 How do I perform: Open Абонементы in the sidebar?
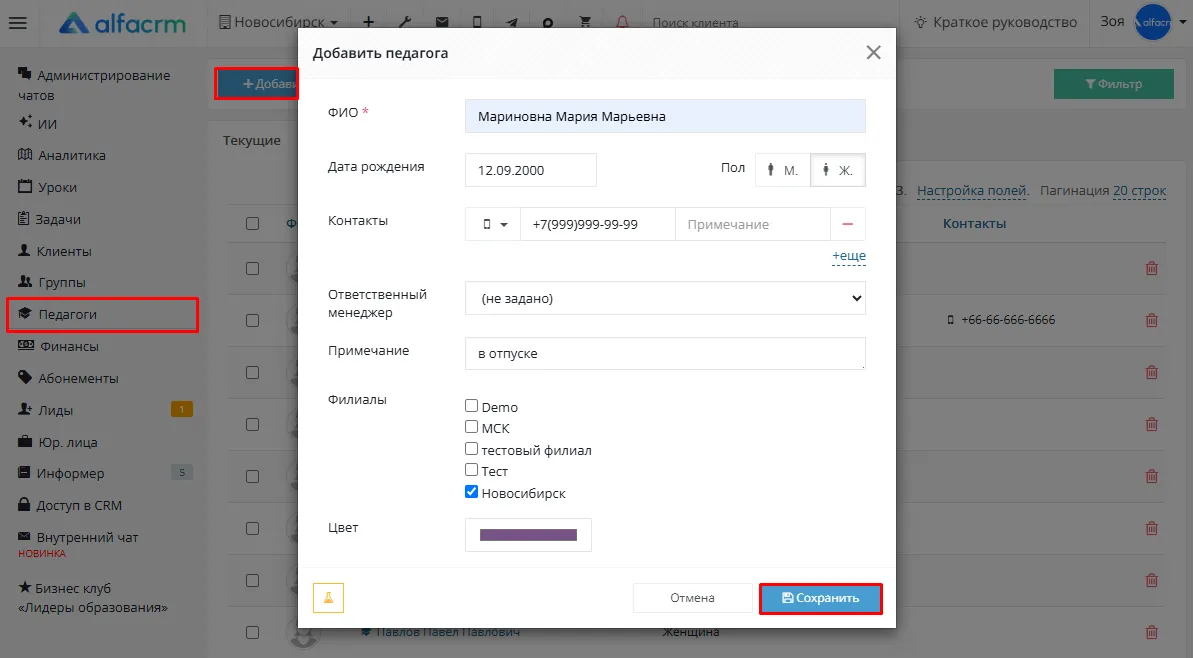click(x=68, y=378)
